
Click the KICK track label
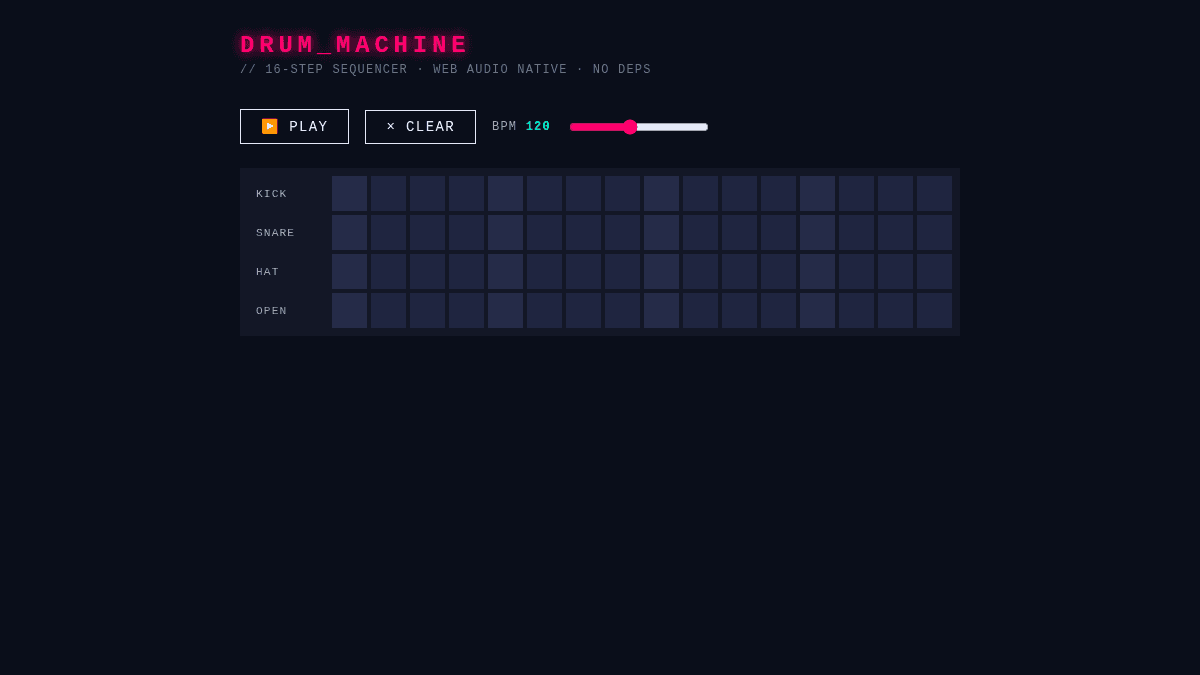click(x=271, y=194)
